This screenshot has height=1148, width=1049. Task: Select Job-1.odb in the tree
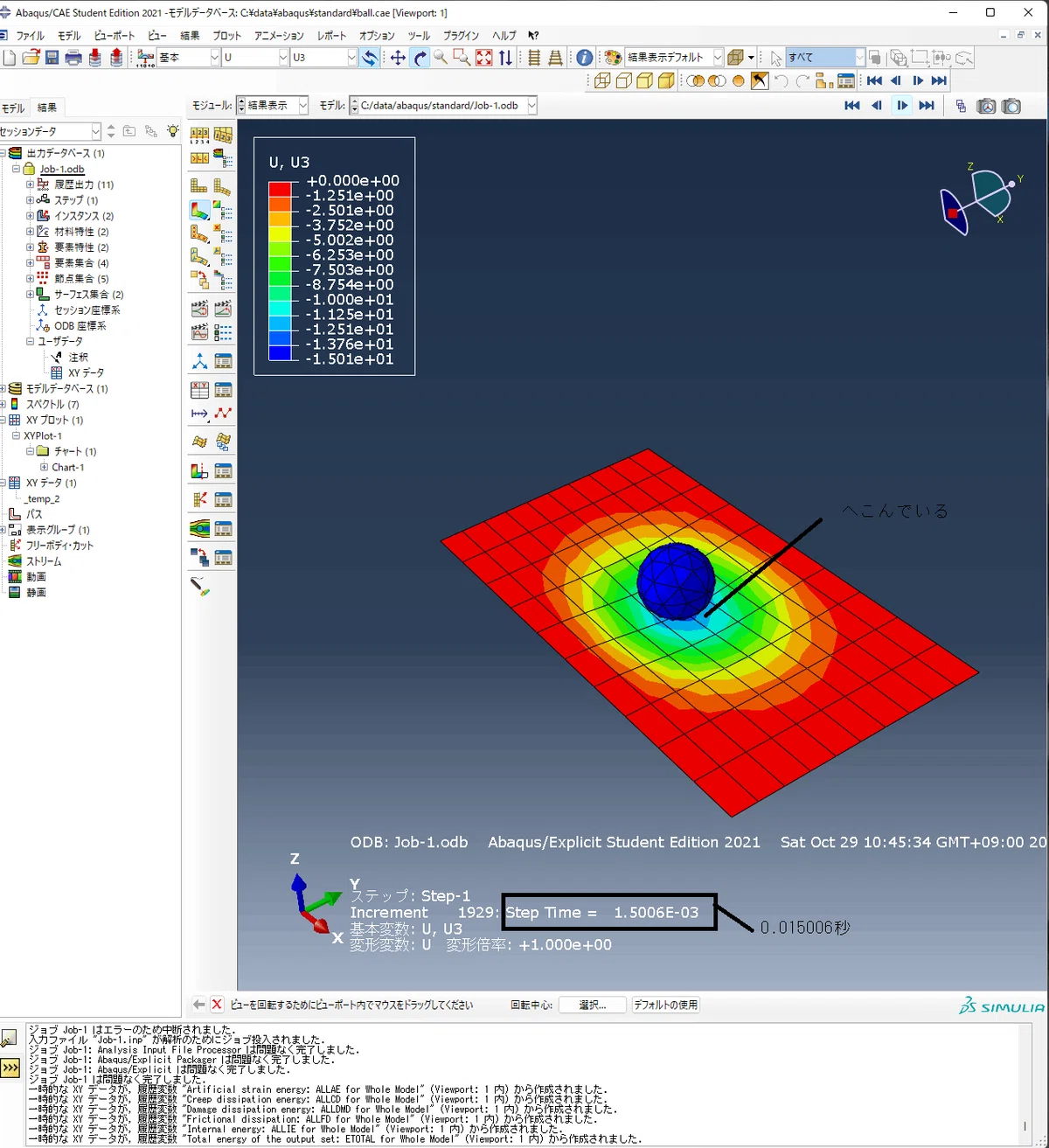pyautogui.click(x=62, y=169)
